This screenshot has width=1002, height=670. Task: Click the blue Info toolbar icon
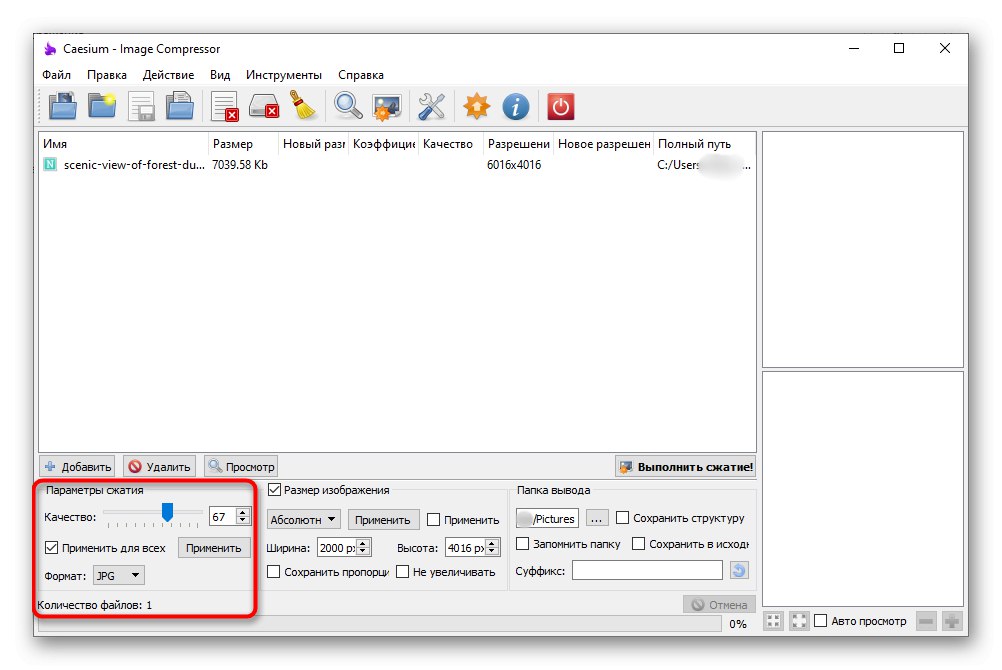pyautogui.click(x=516, y=106)
